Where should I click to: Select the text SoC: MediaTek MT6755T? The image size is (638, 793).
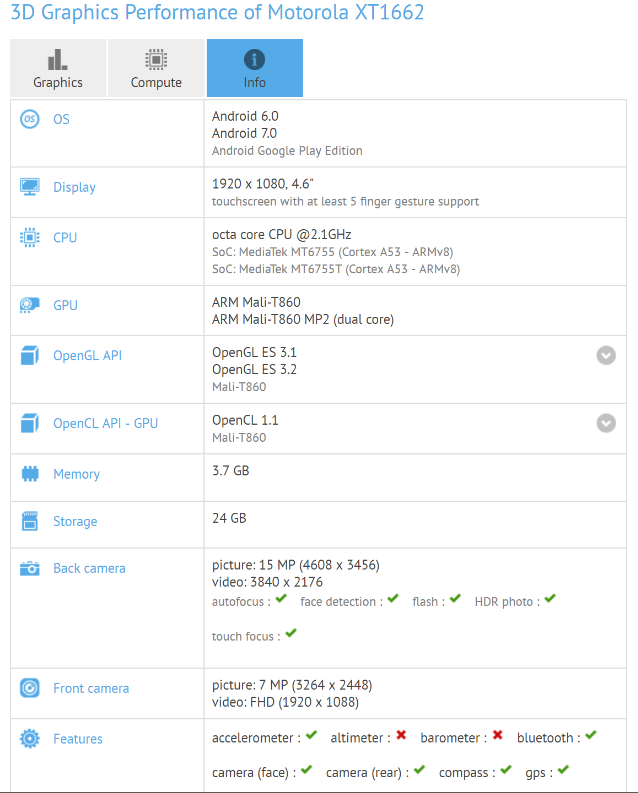point(277,269)
